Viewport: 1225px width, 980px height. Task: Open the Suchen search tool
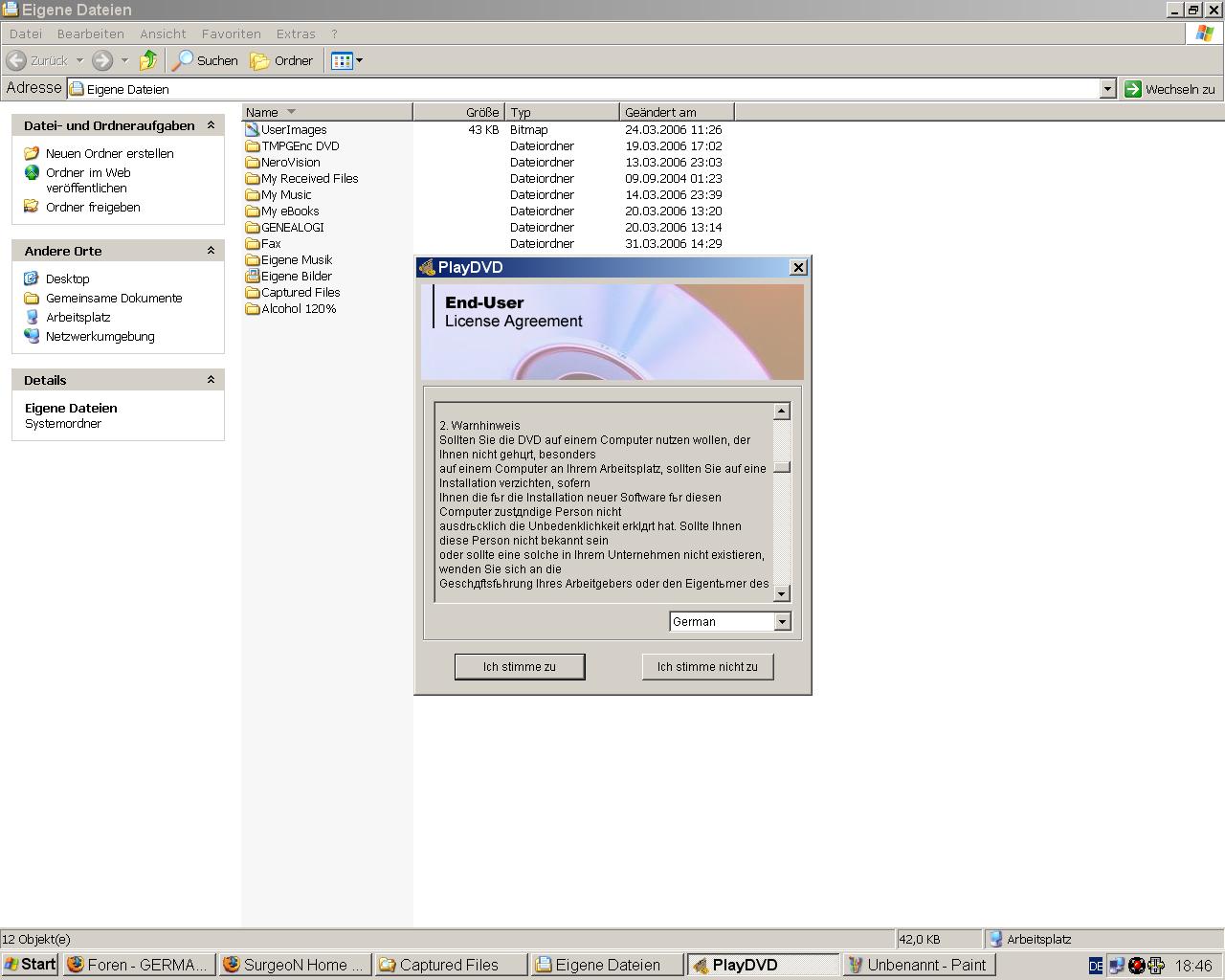click(205, 60)
